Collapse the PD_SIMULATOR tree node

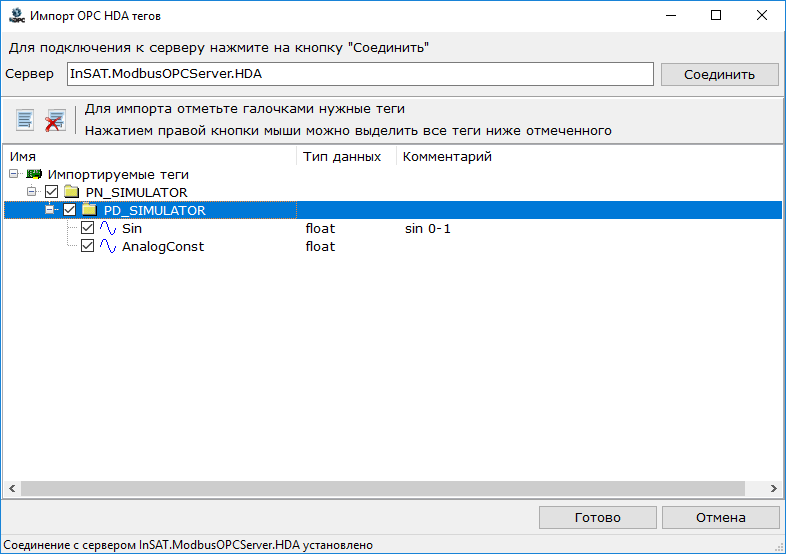pos(50,210)
